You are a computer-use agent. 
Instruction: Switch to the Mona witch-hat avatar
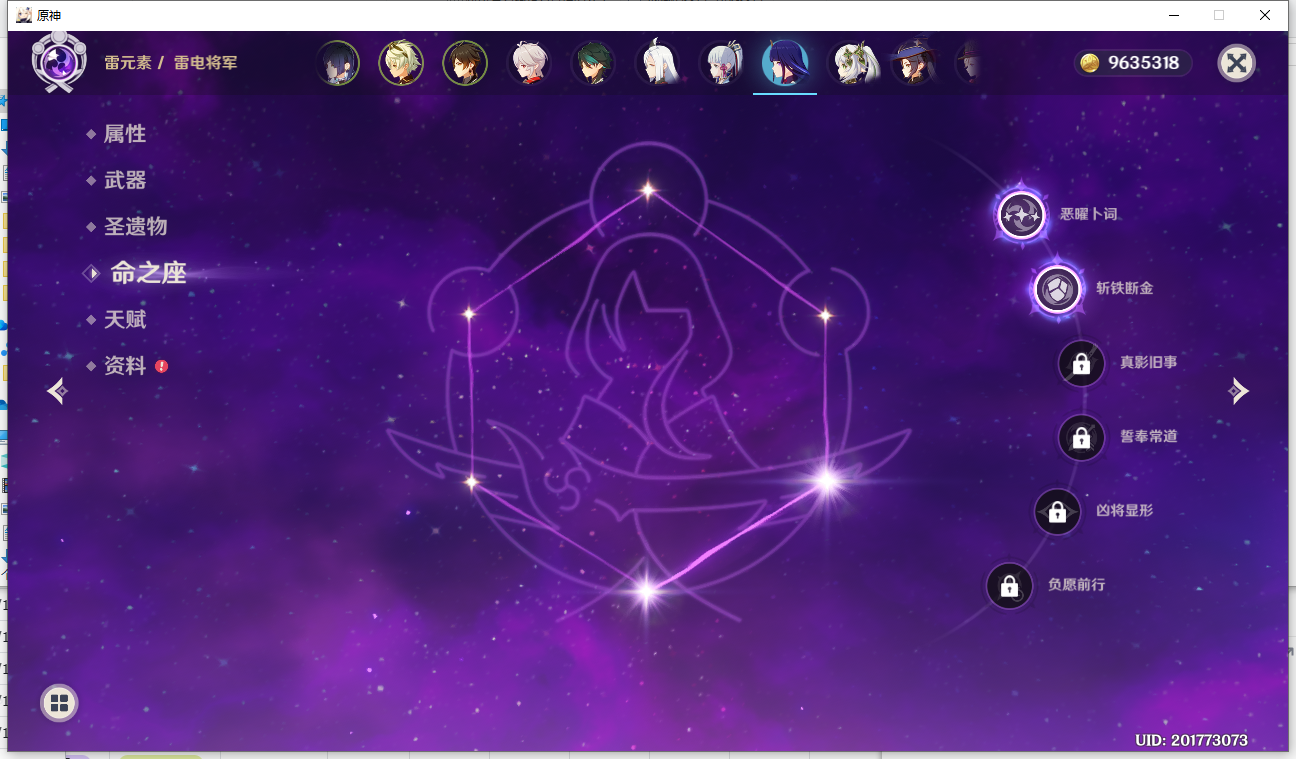(913, 63)
